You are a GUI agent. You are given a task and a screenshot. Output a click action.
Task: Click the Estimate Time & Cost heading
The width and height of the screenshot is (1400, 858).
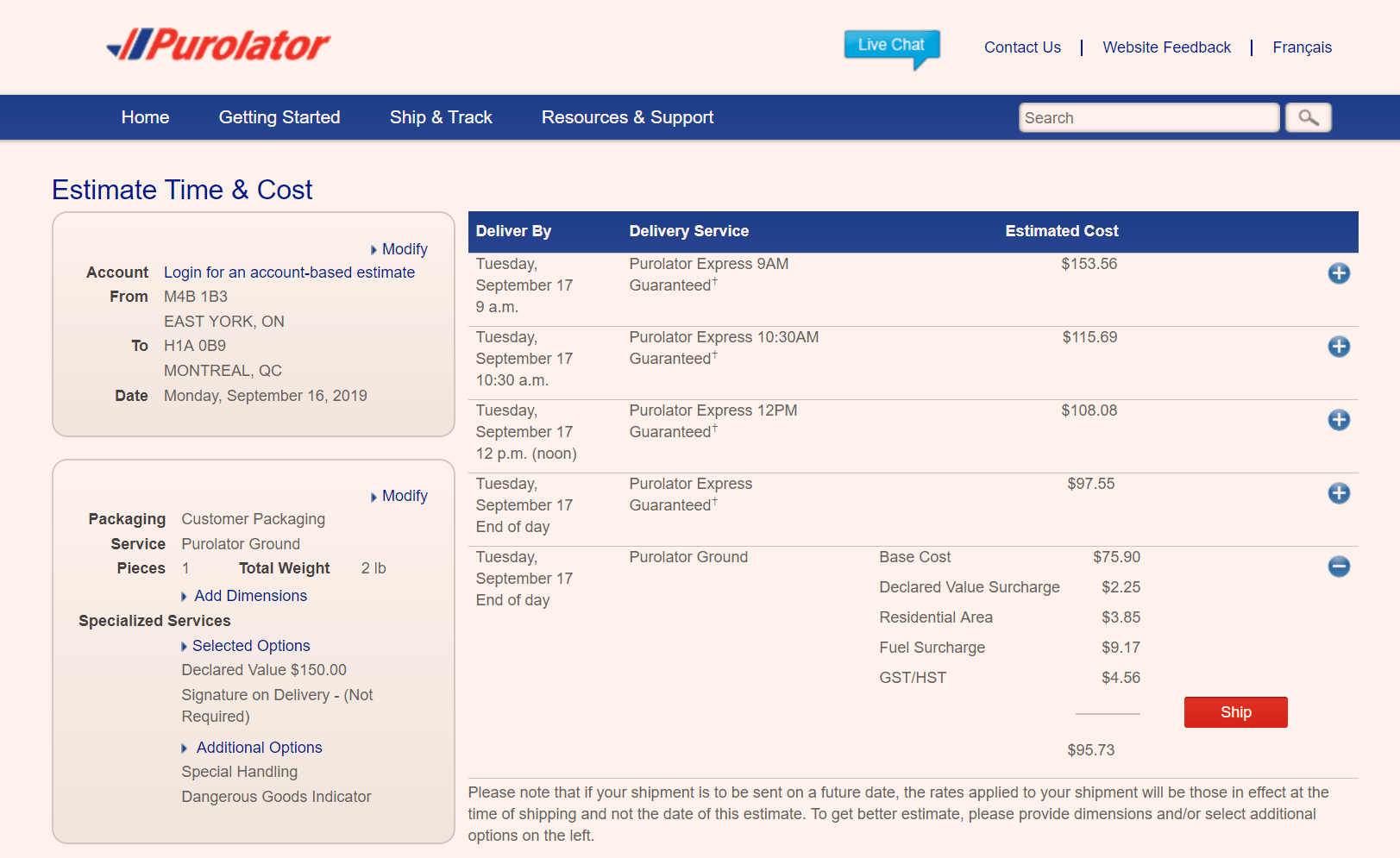click(x=182, y=190)
